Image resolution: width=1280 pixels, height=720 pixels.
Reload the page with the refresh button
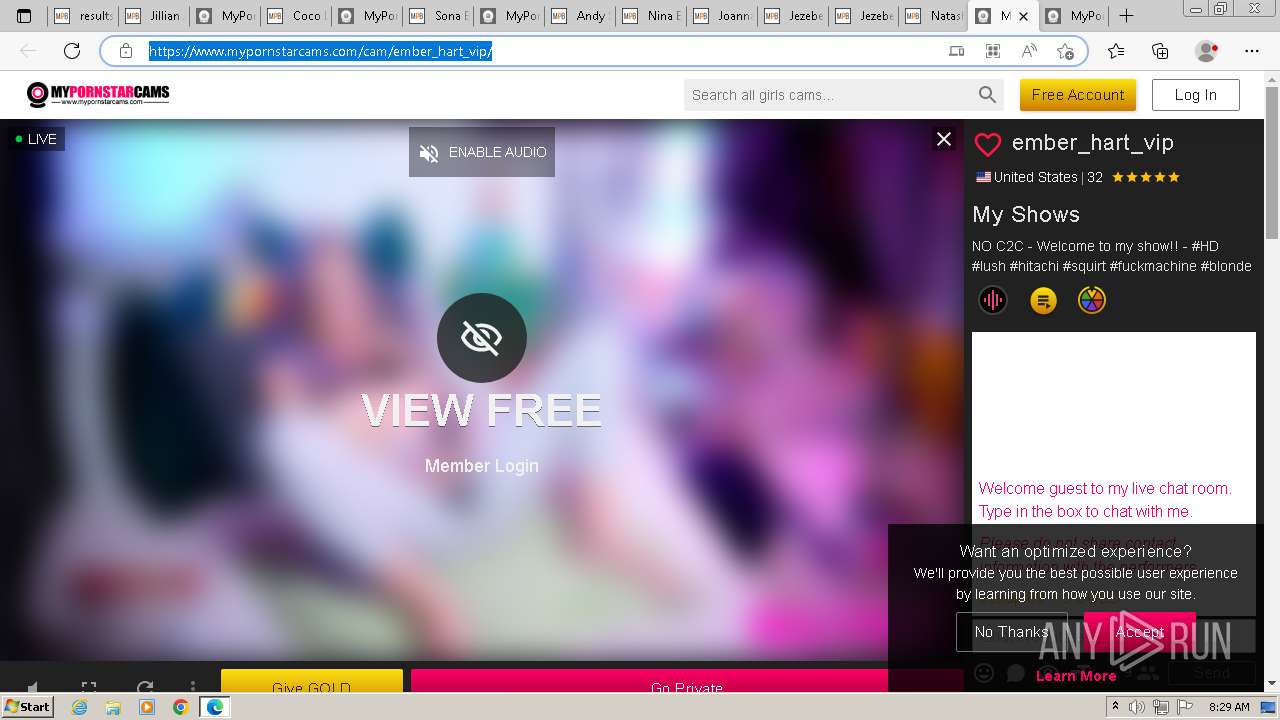(x=72, y=51)
